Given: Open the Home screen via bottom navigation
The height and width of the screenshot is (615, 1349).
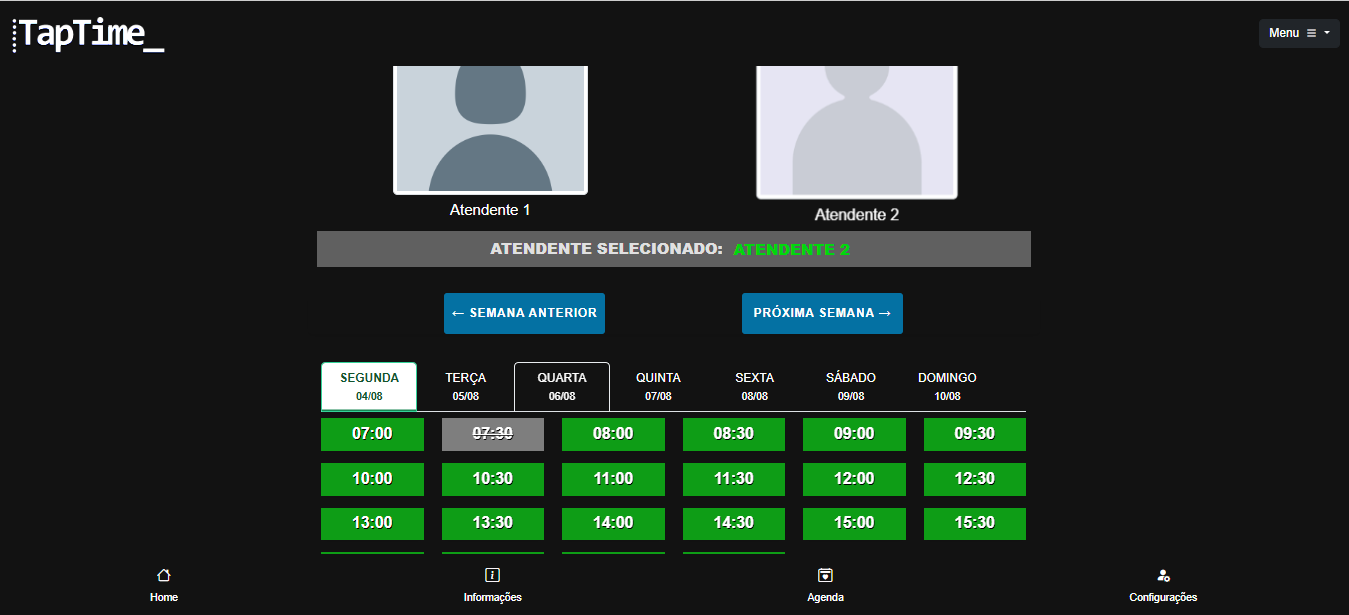Looking at the screenshot, I should pyautogui.click(x=163, y=584).
